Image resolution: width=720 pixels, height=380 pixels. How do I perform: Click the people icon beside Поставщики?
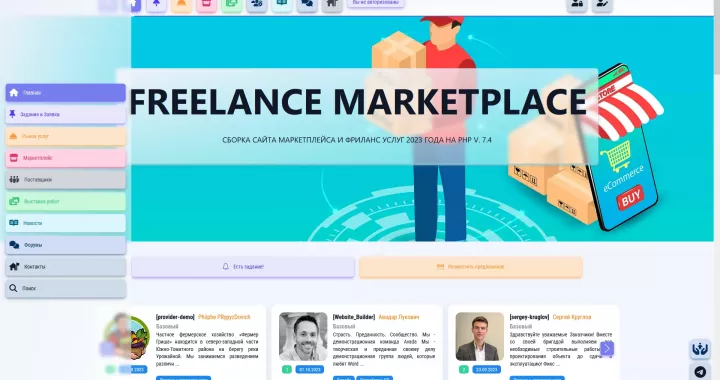(x=14, y=179)
